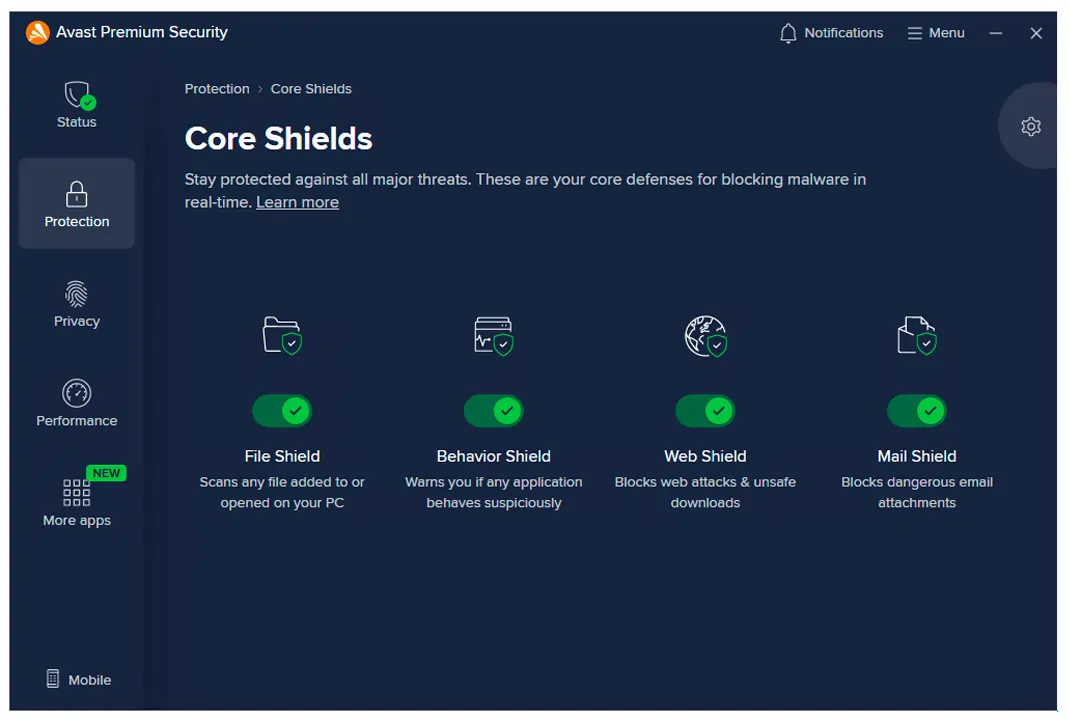The height and width of the screenshot is (721, 1069).
Task: Minimize the Avast window
Action: tap(996, 33)
